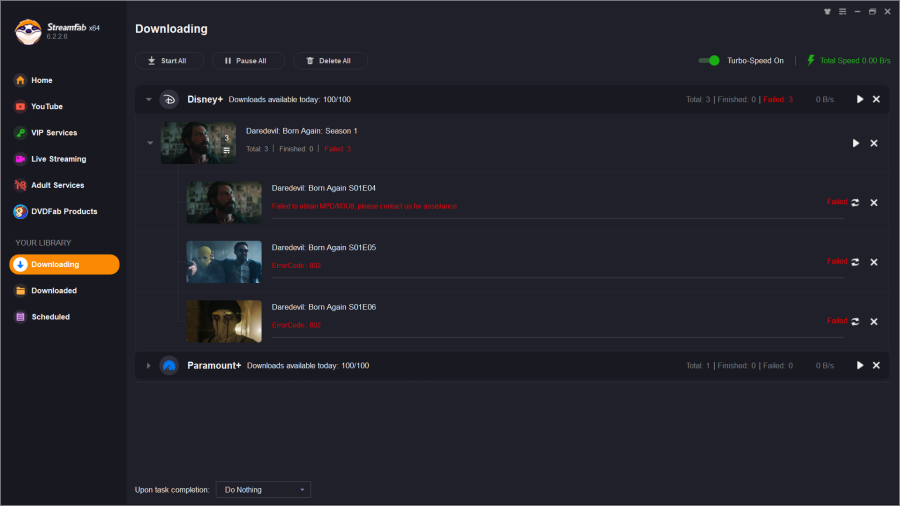Click the Pause All button
This screenshot has height=506, width=900.
tap(247, 61)
